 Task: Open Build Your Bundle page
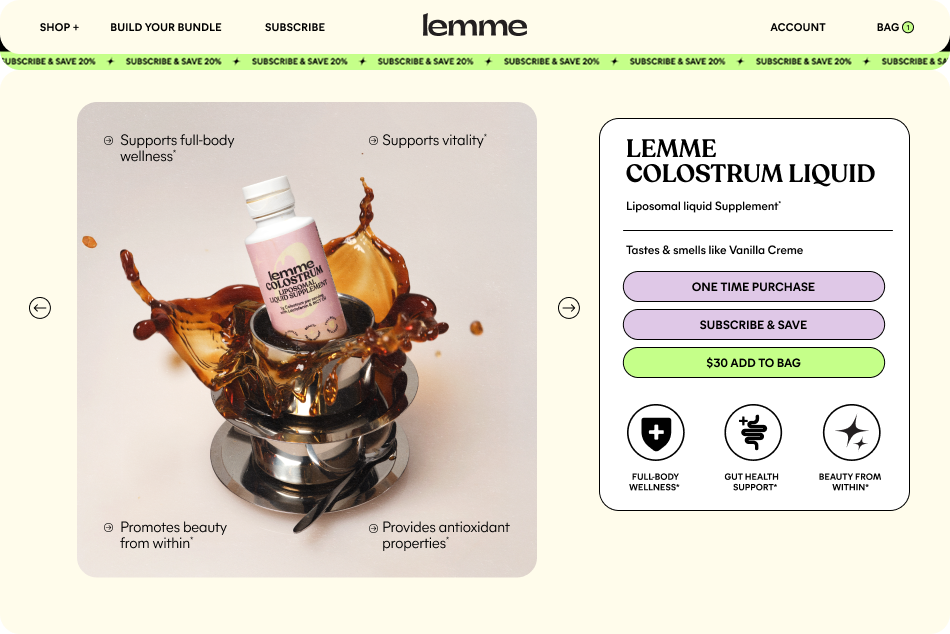(x=166, y=27)
